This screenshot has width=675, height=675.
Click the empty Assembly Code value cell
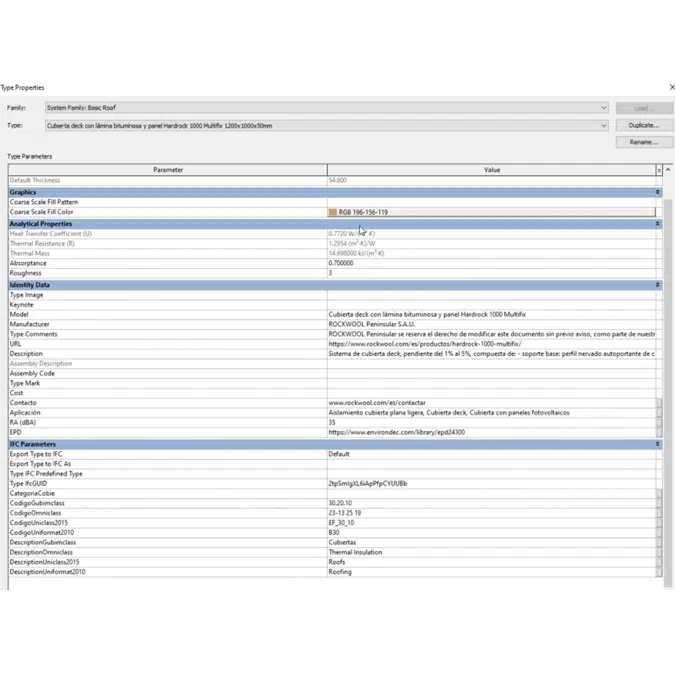pos(491,374)
